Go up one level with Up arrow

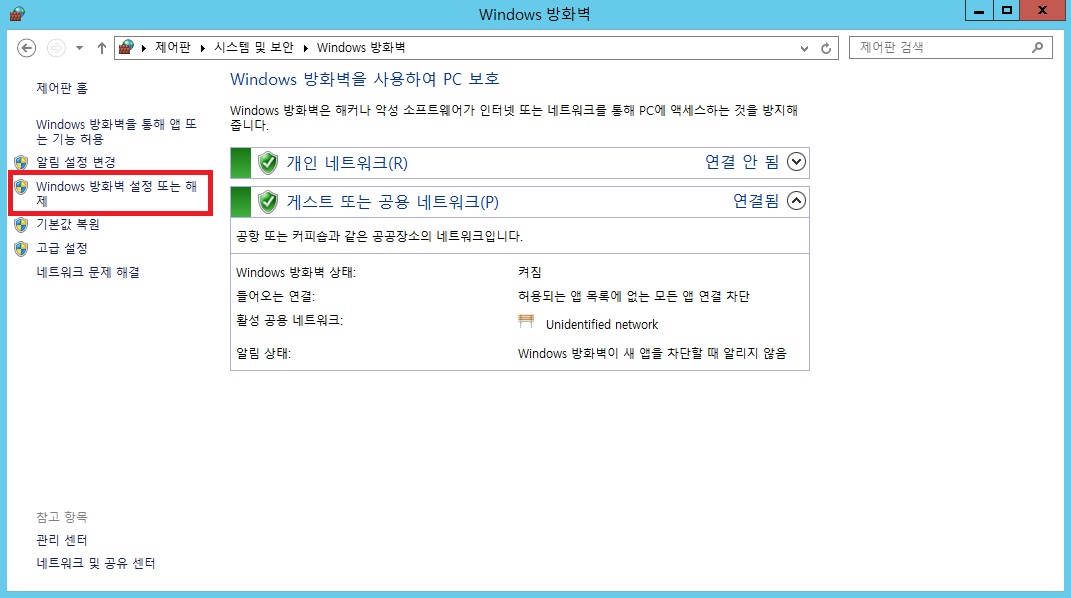tap(102, 48)
